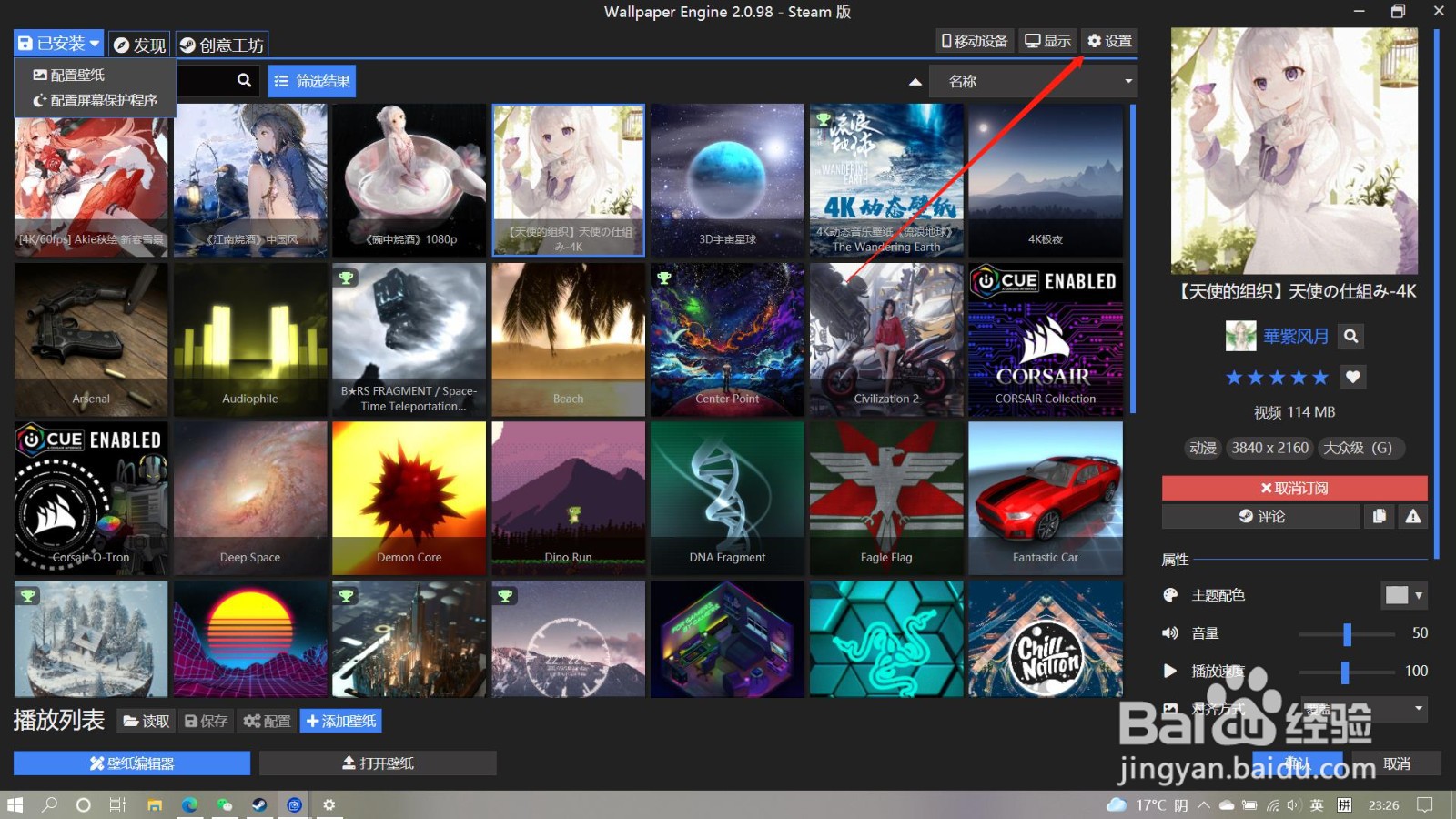The image size is (1456, 819).
Task: Select the Center Point wallpaper
Action: tap(727, 339)
